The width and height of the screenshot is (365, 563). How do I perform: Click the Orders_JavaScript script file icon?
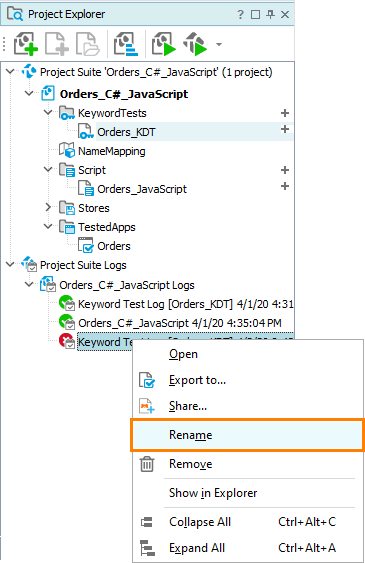point(86,188)
